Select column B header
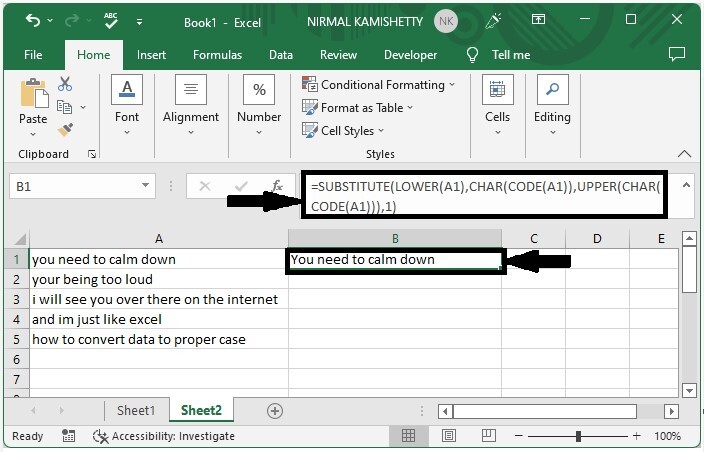The width and height of the screenshot is (704, 452). pos(395,238)
